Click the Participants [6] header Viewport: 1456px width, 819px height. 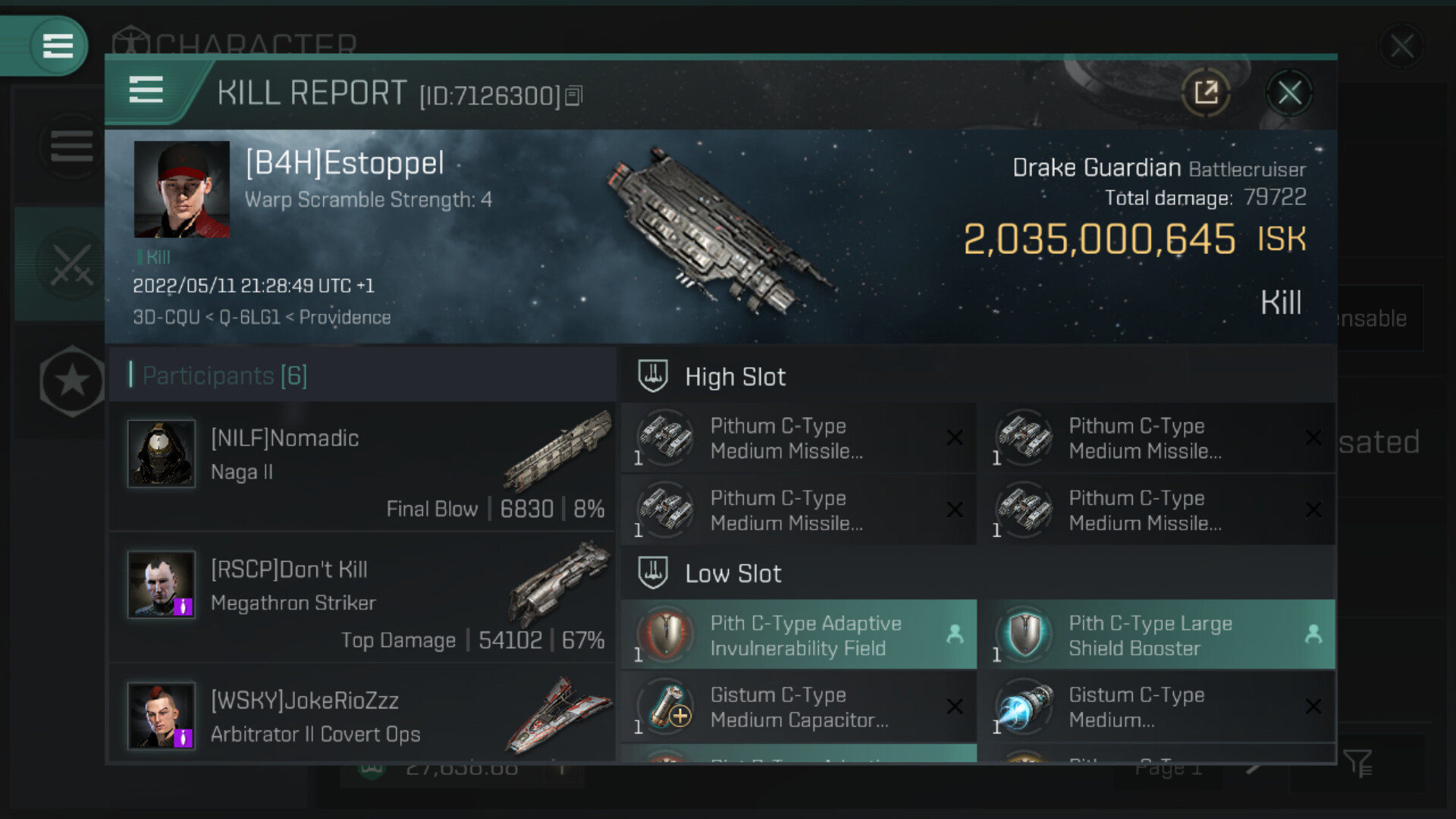click(x=225, y=375)
